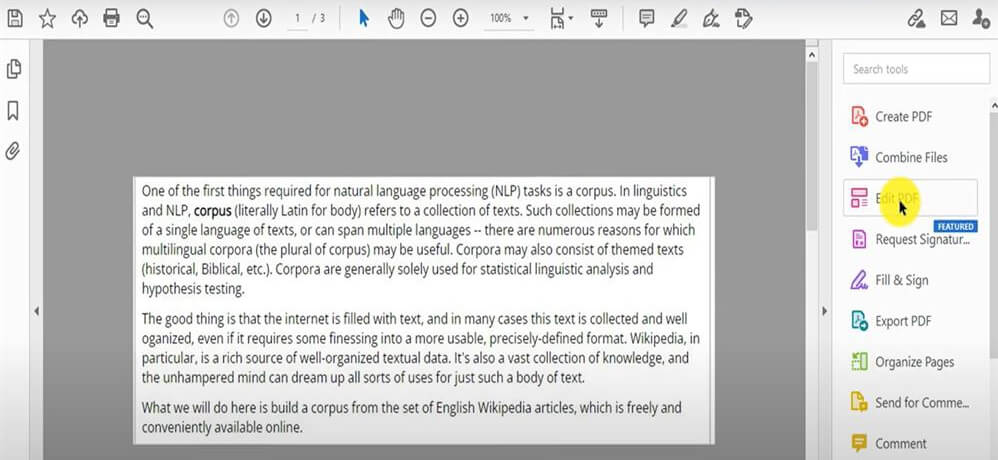998x460 pixels.
Task: Open the Organize Pages tool
Action: [x=904, y=362]
